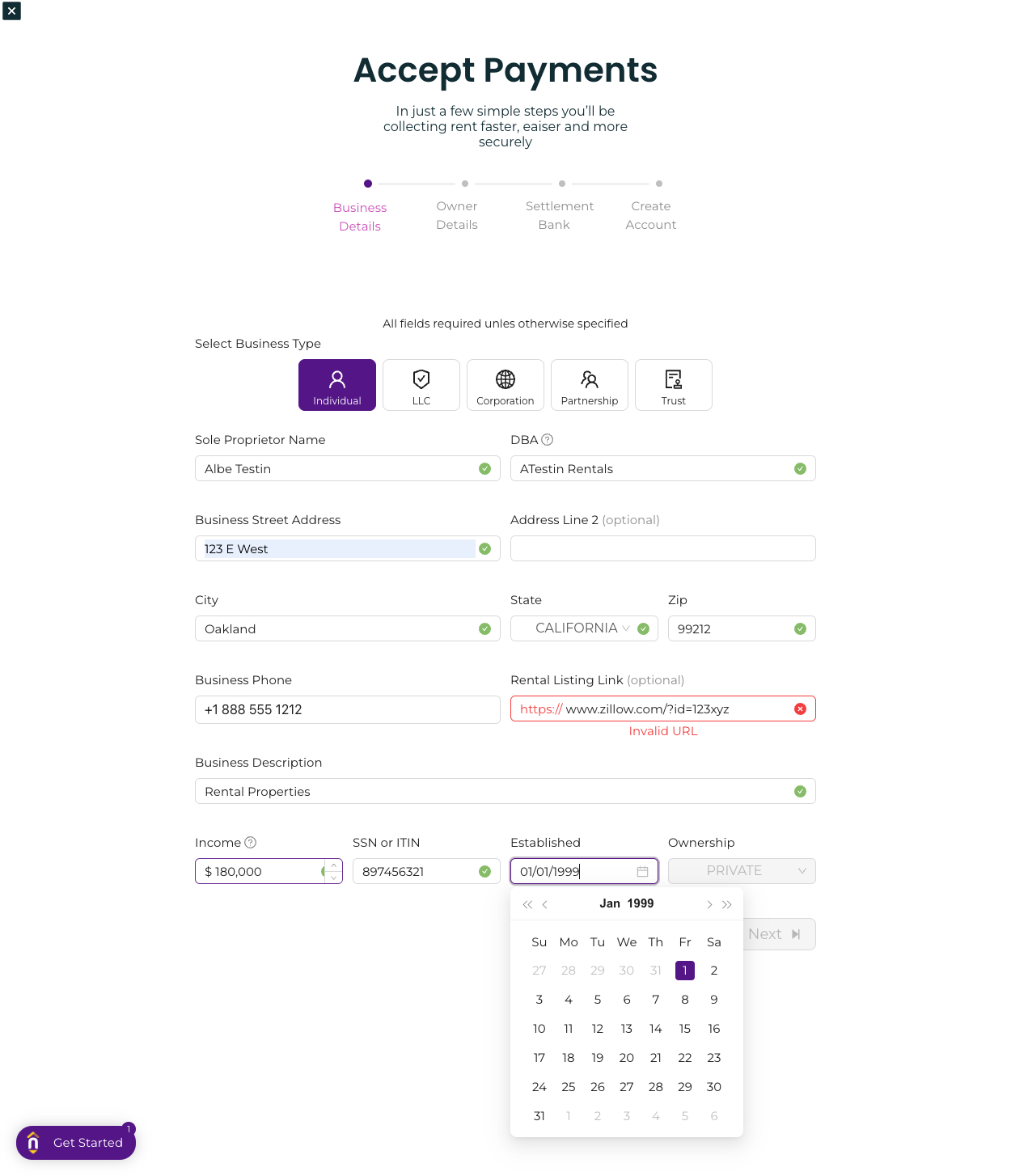This screenshot has width=1011, height=1176.
Task: Edit the DBA field with ATestin Rentals
Action: (x=663, y=468)
